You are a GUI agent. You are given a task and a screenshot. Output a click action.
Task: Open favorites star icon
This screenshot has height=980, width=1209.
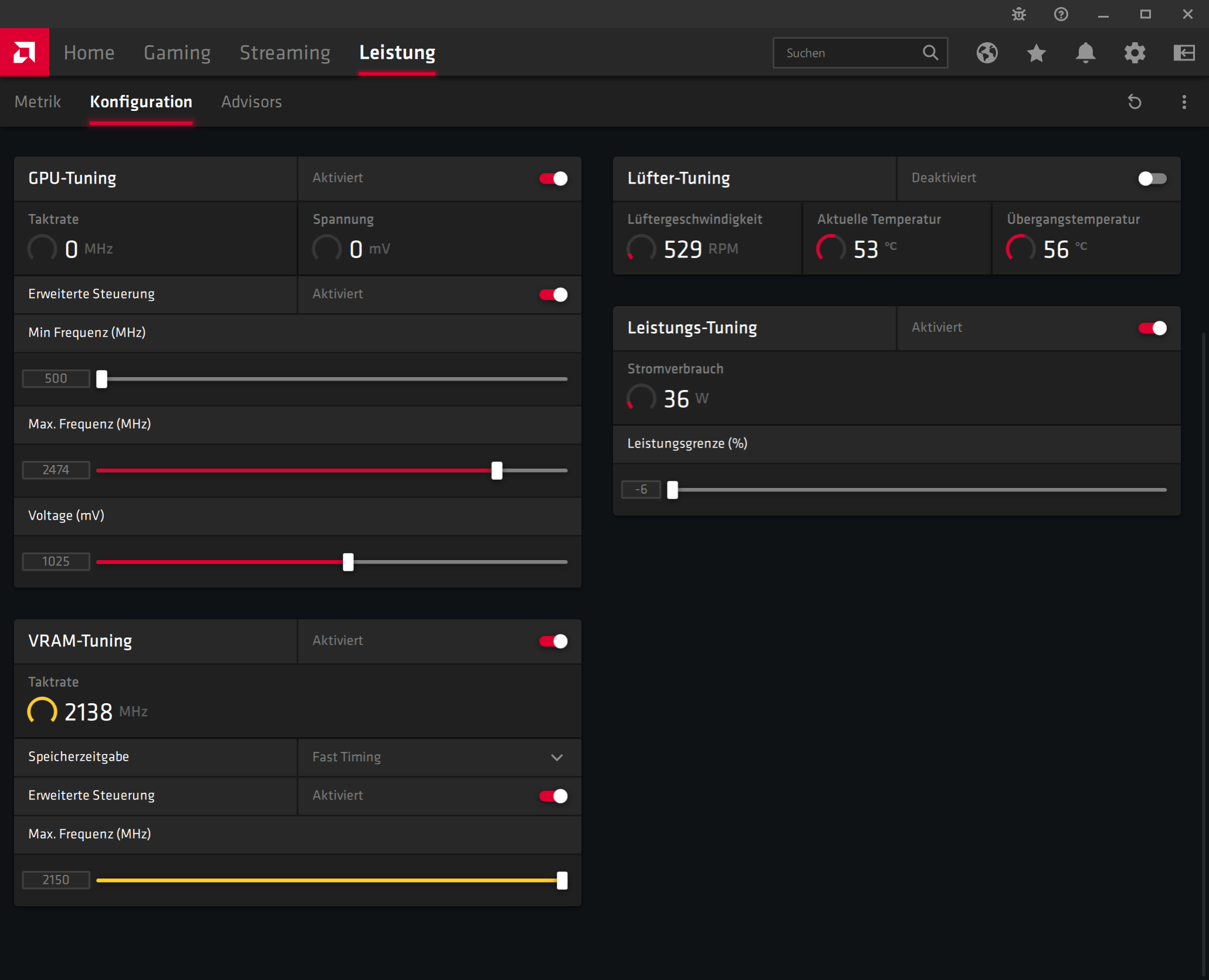click(x=1036, y=53)
